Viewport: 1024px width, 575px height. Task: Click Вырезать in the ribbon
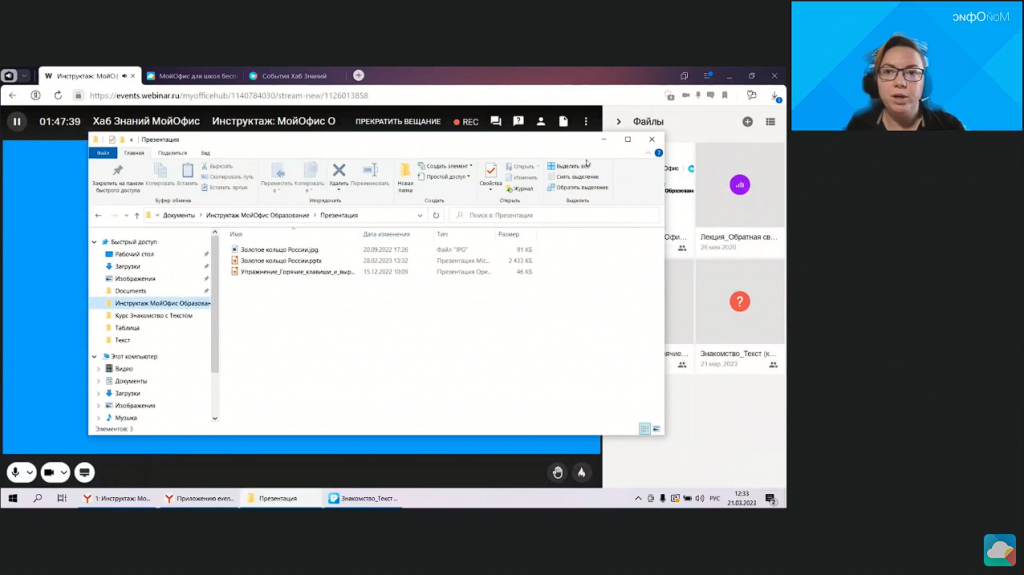coord(217,167)
